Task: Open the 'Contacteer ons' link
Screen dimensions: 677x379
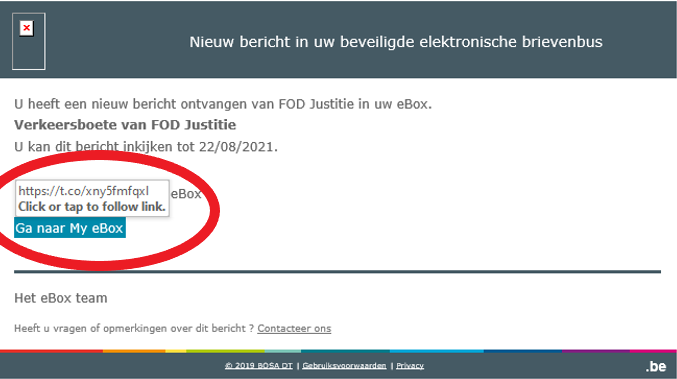Action: [x=294, y=328]
